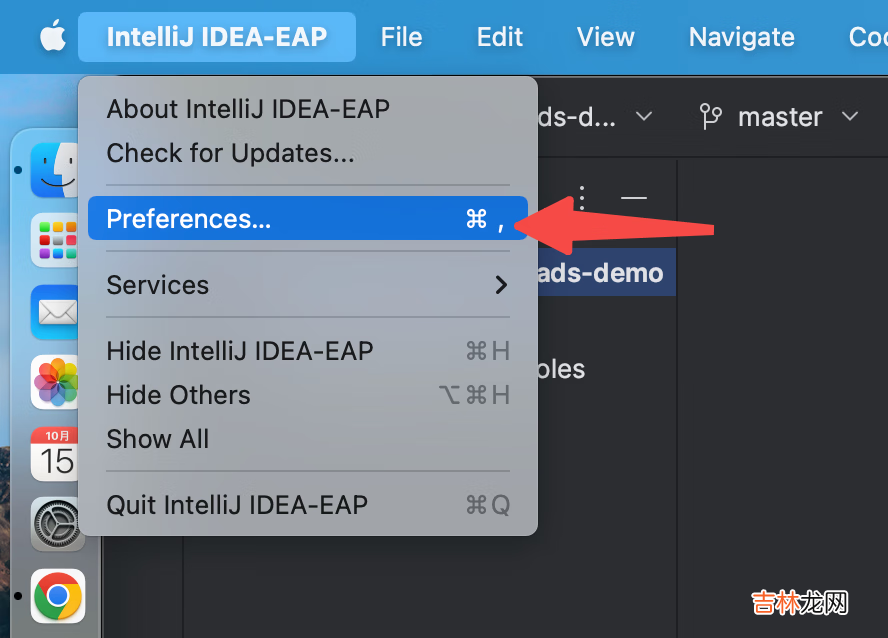Open the Navigate menu
The width and height of the screenshot is (888, 638).
pyautogui.click(x=741, y=37)
